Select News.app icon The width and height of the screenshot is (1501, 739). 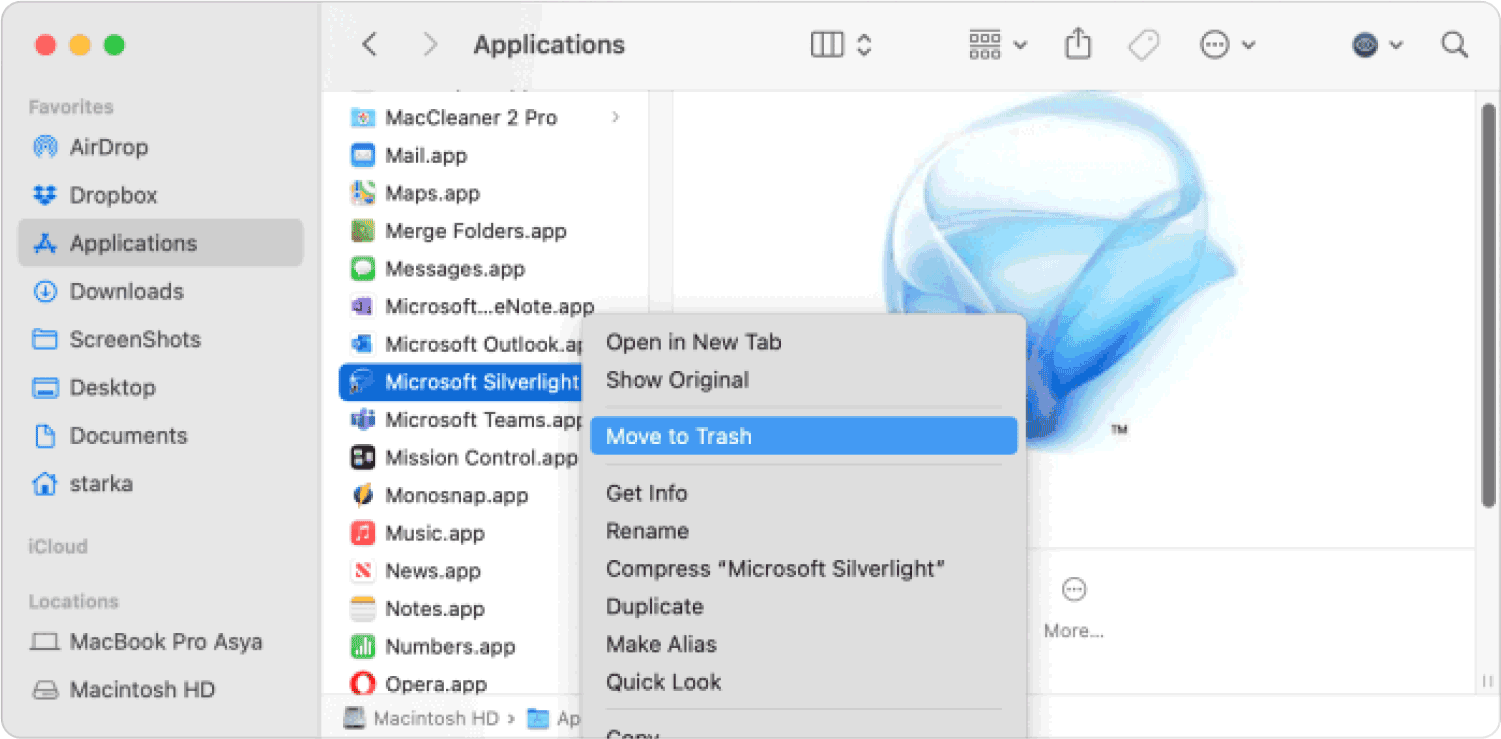362,571
